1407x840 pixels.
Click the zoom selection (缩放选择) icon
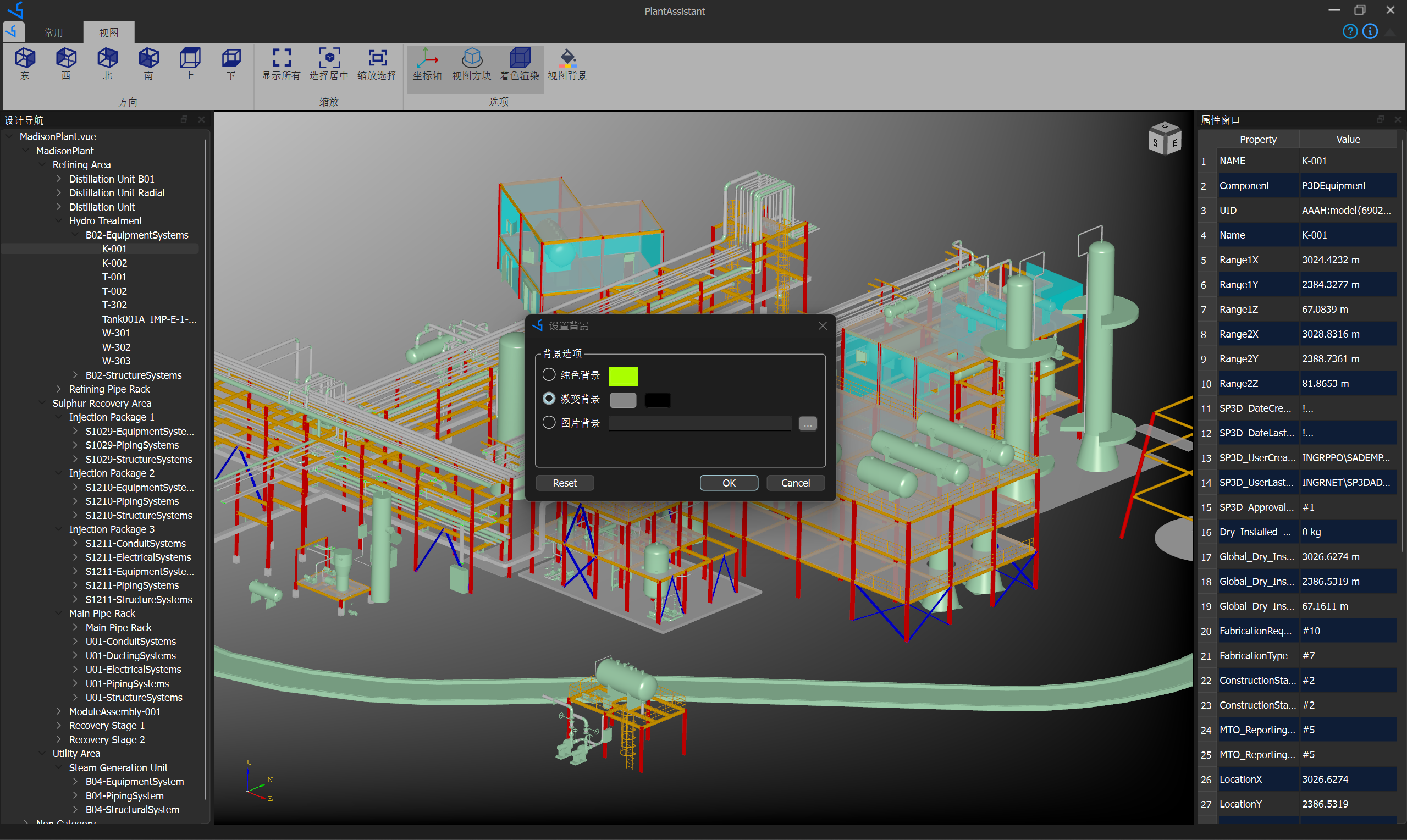pos(377,58)
